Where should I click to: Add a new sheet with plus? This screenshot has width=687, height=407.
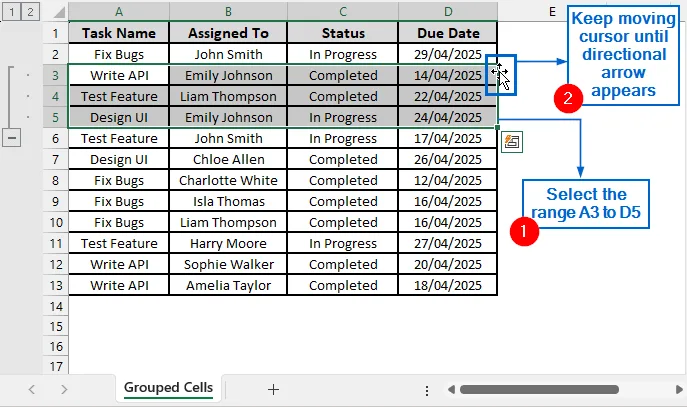click(x=273, y=389)
